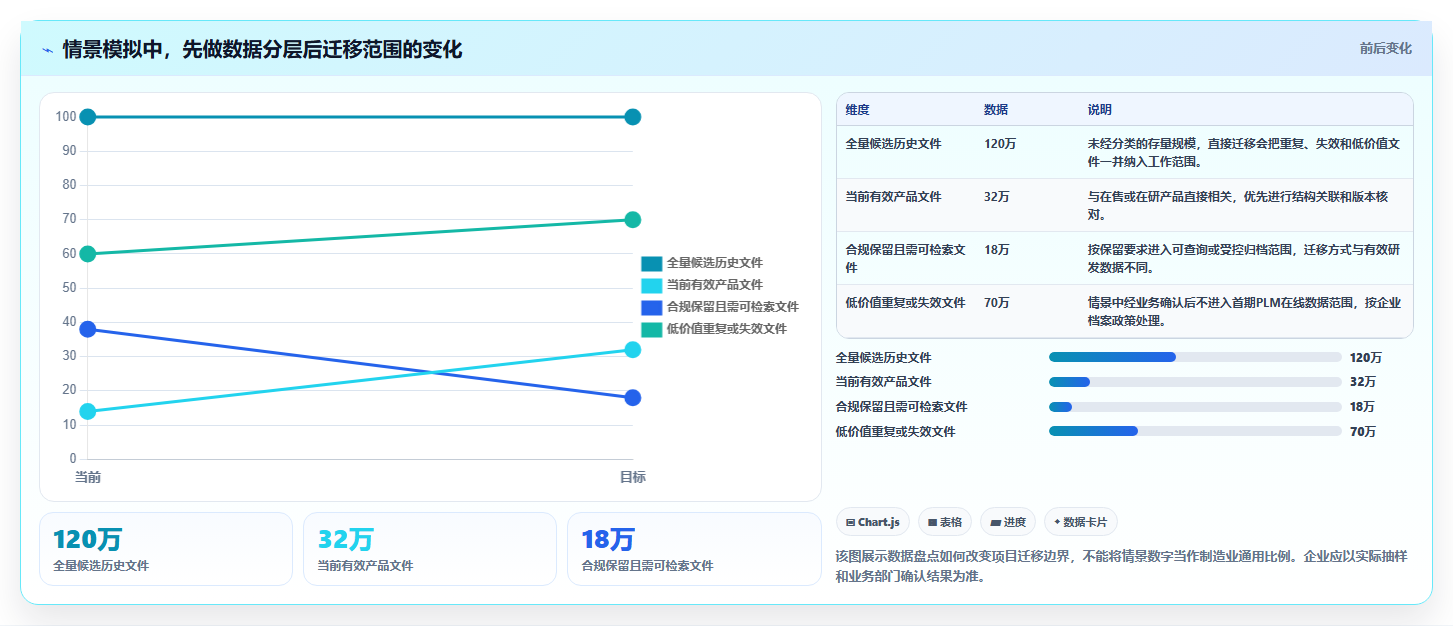Toggle 合规保留且需可检索文件 legend swatch
The width and height of the screenshot is (1453, 626).
[x=651, y=307]
